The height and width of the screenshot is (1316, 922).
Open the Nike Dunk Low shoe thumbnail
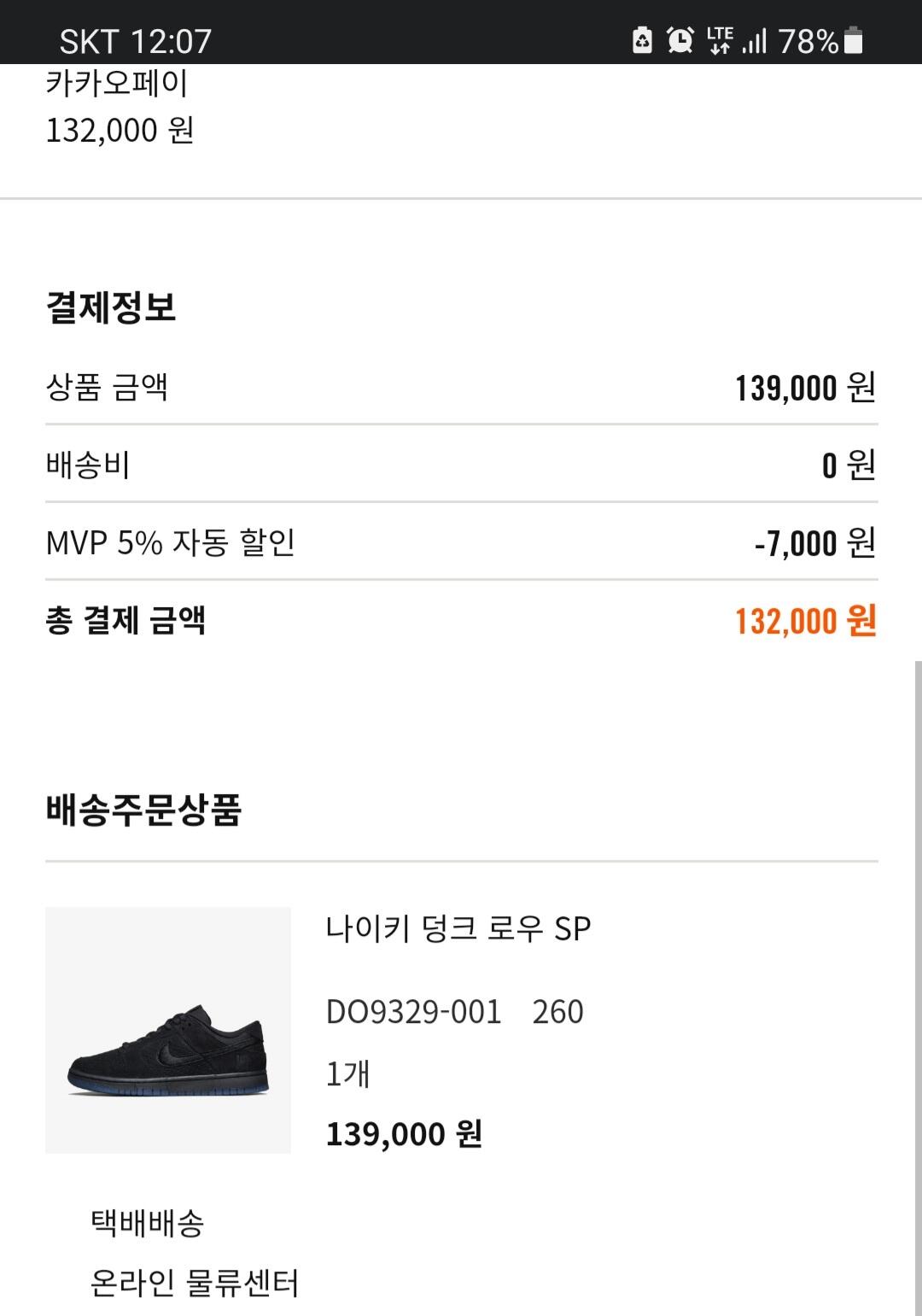tap(168, 1030)
